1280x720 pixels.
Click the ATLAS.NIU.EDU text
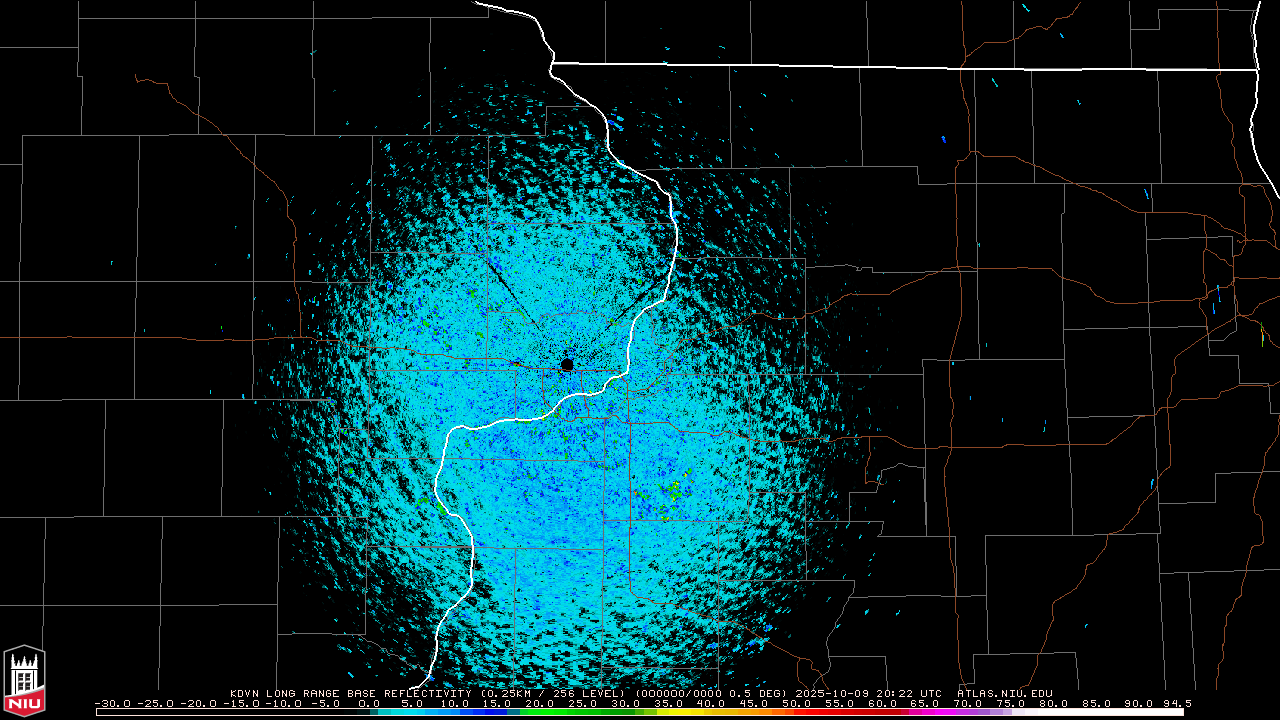1004,693
